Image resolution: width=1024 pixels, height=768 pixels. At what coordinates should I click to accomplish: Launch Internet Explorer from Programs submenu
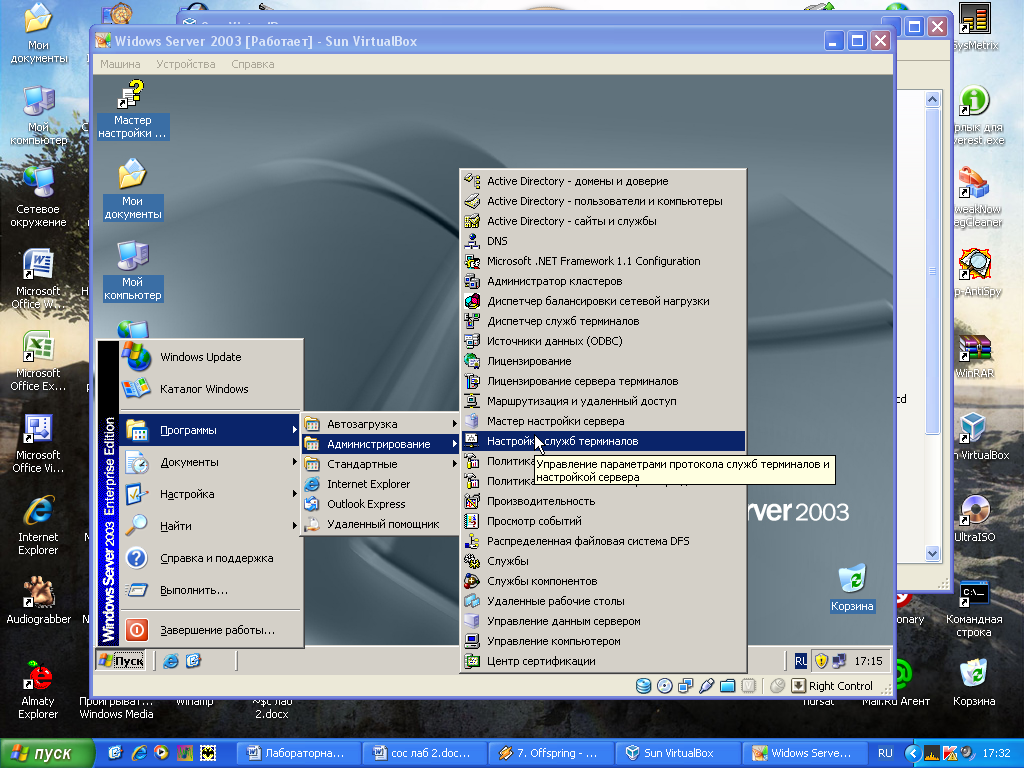pos(380,484)
